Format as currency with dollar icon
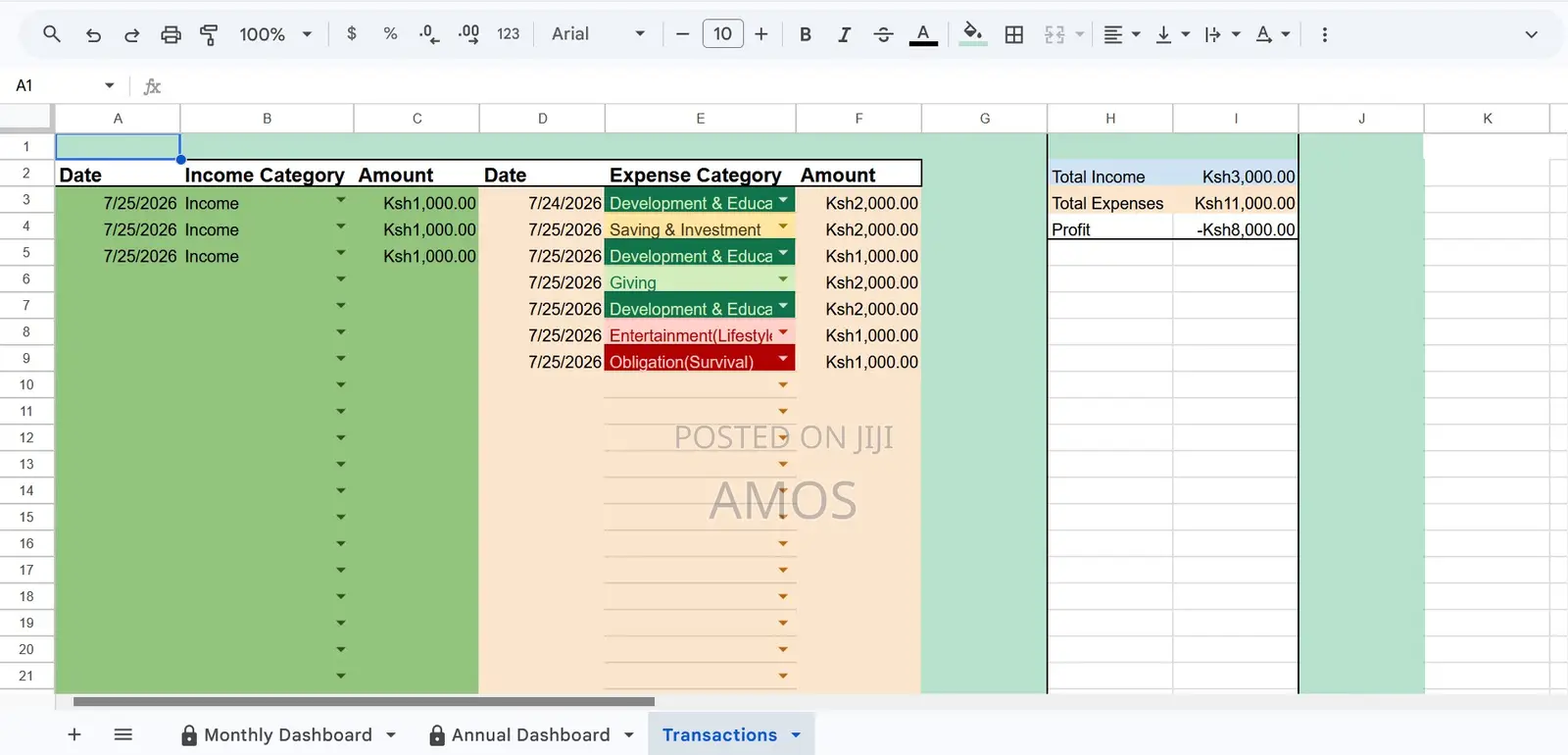The width and height of the screenshot is (1568, 755). pos(352,34)
